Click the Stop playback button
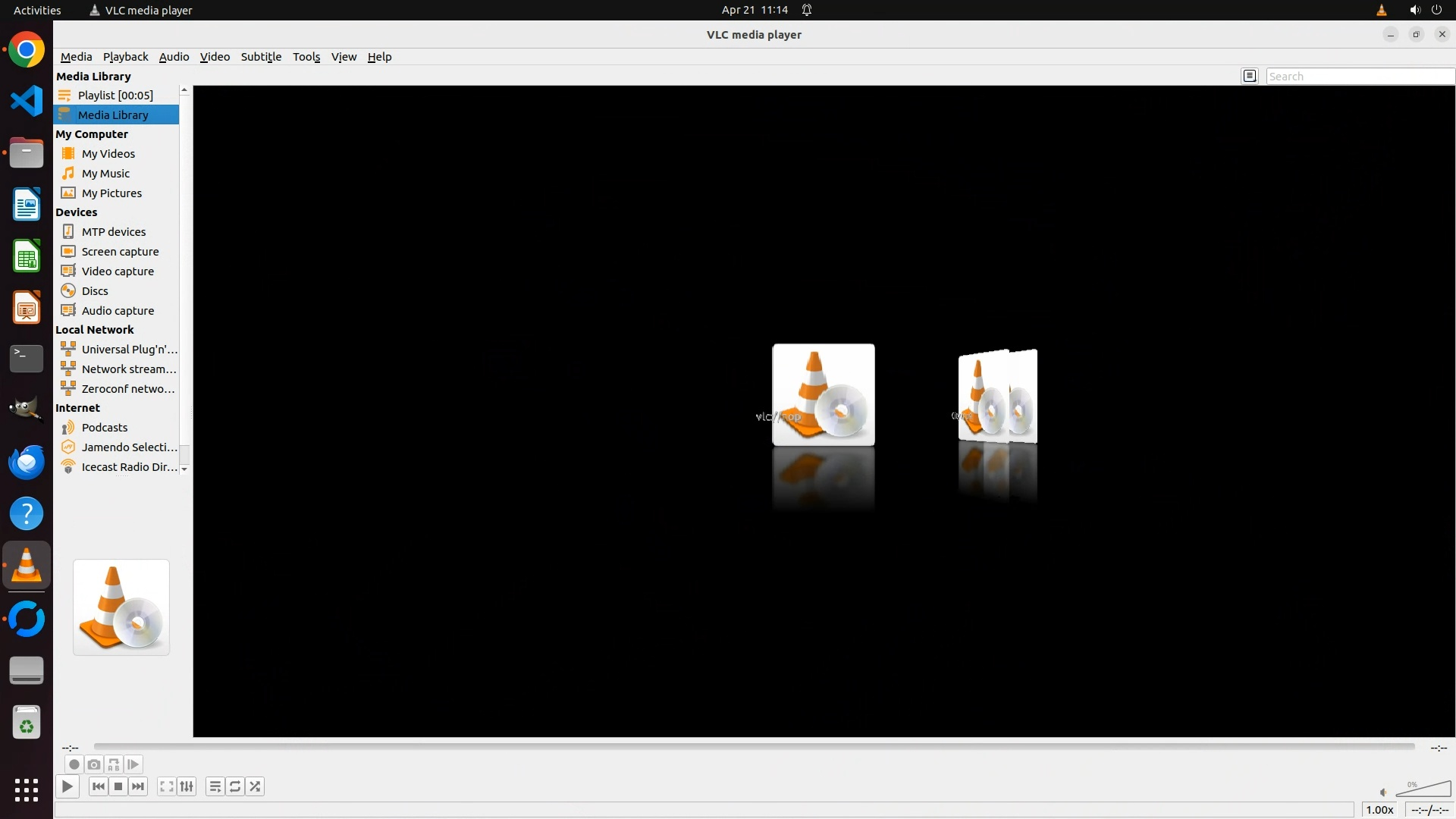 click(118, 786)
